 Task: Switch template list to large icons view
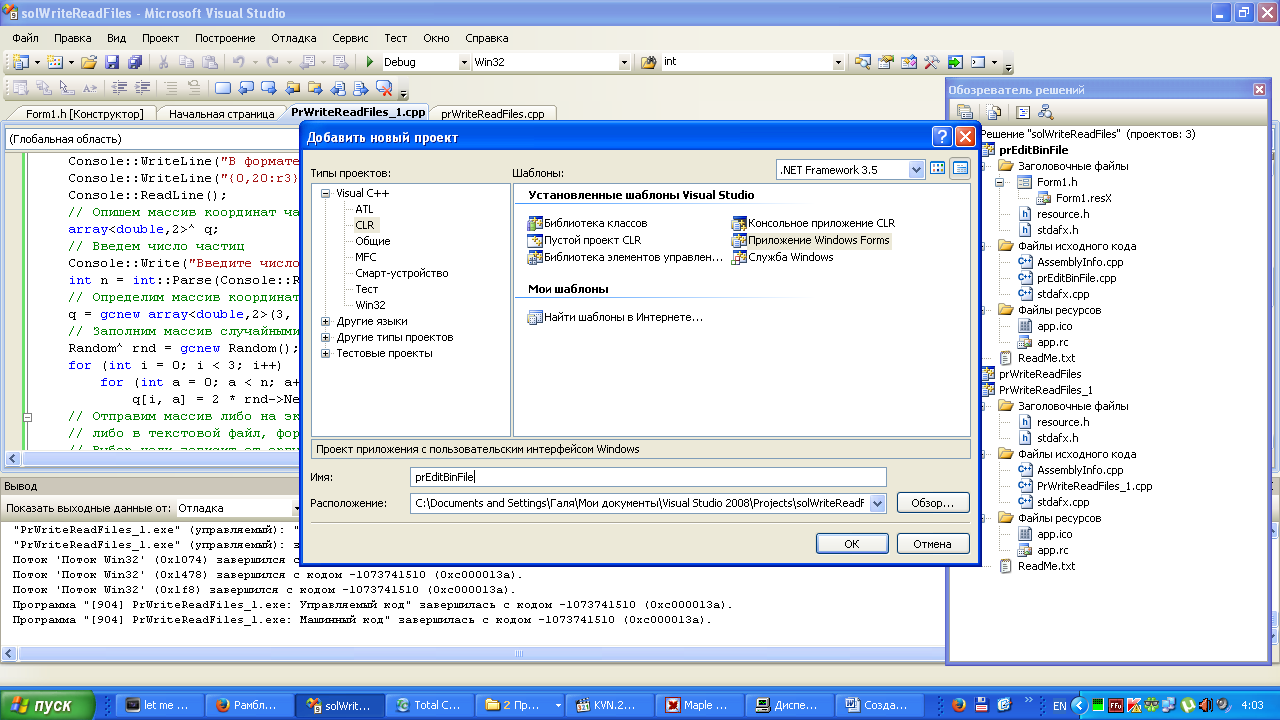(938, 169)
